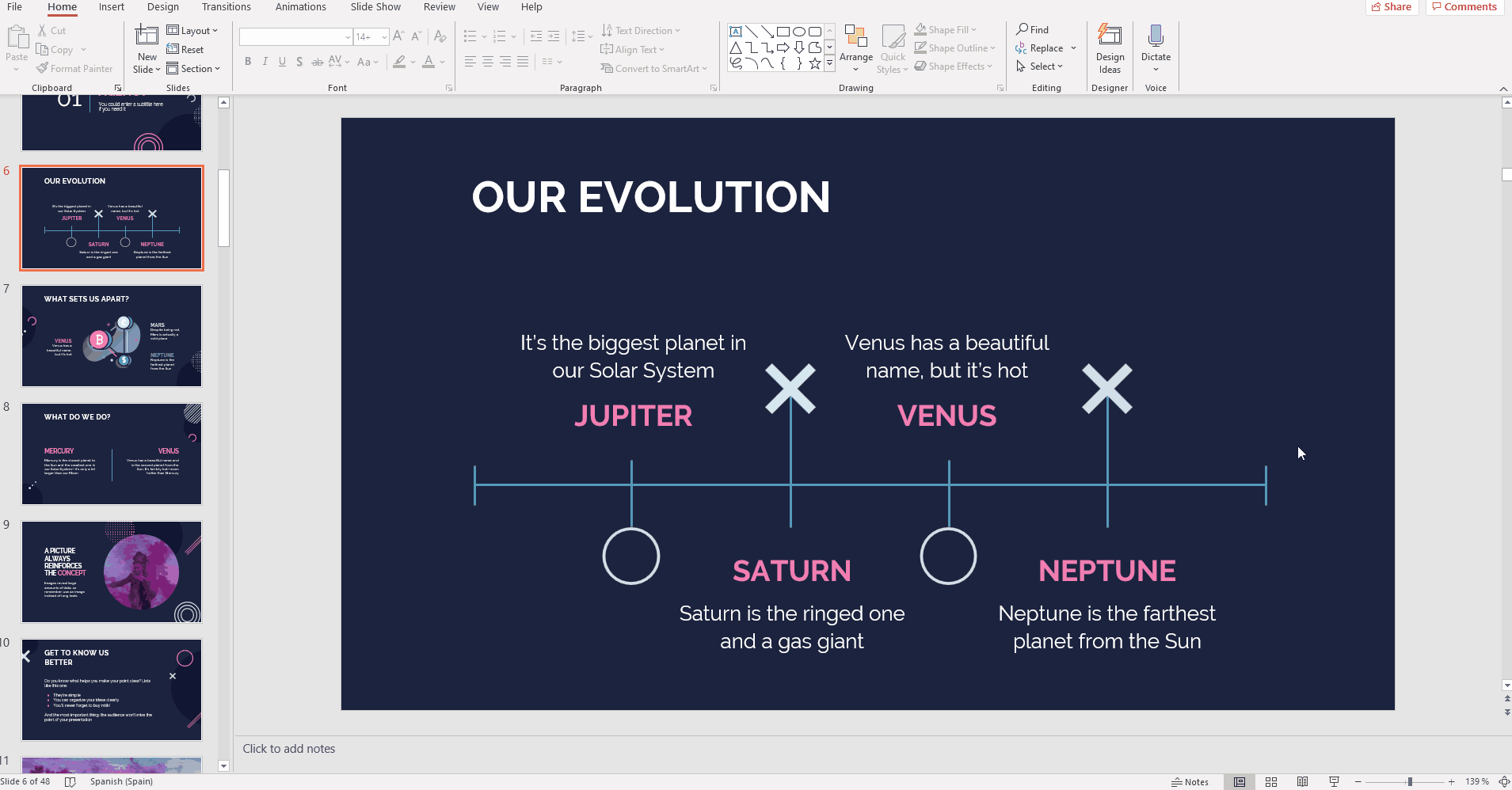Viewport: 1512px width, 790px height.
Task: Click the zoom slider handle
Action: 1410,782
